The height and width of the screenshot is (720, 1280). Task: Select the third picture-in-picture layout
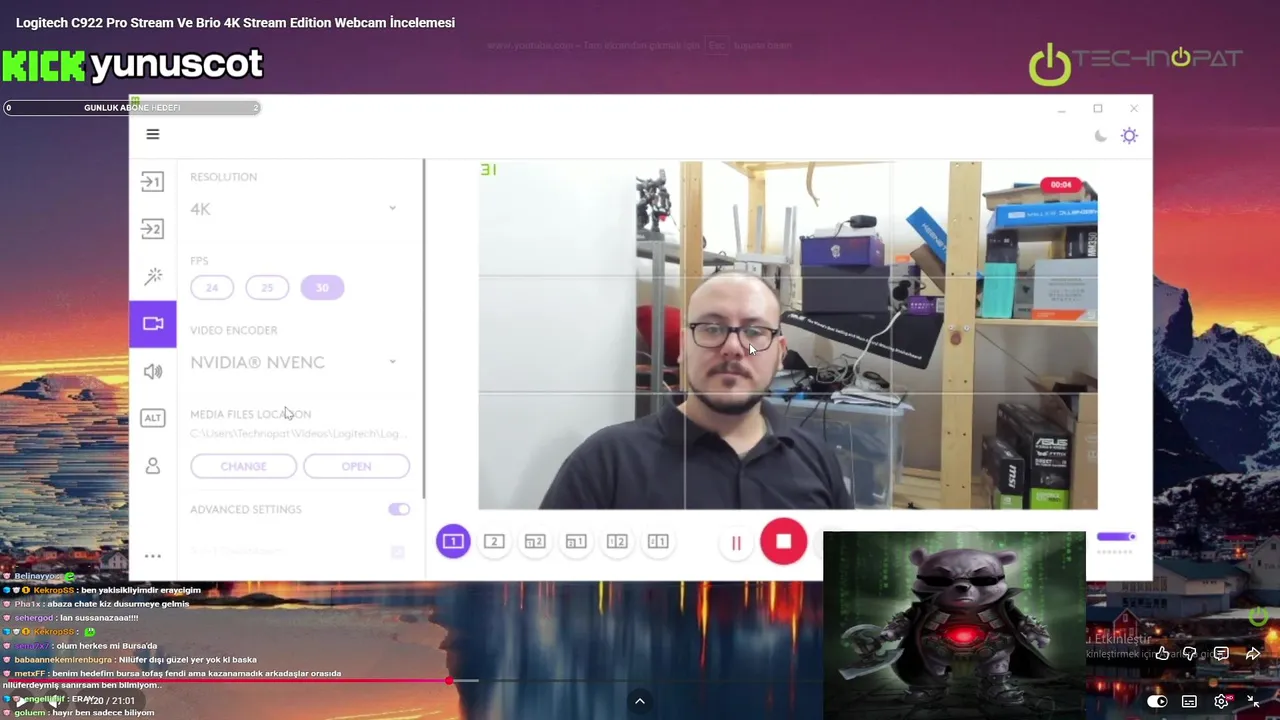(535, 541)
